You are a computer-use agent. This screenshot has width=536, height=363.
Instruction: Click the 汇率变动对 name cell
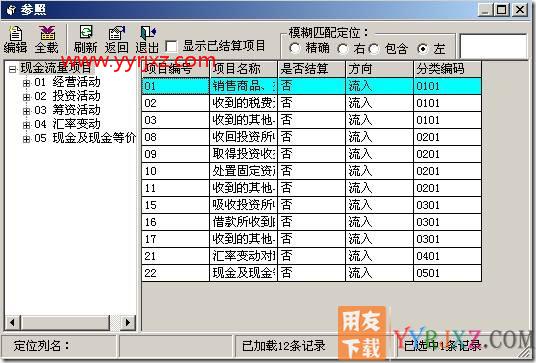click(x=243, y=256)
